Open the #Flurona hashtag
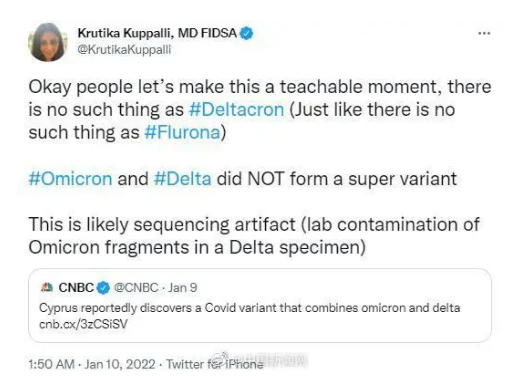 [182, 132]
